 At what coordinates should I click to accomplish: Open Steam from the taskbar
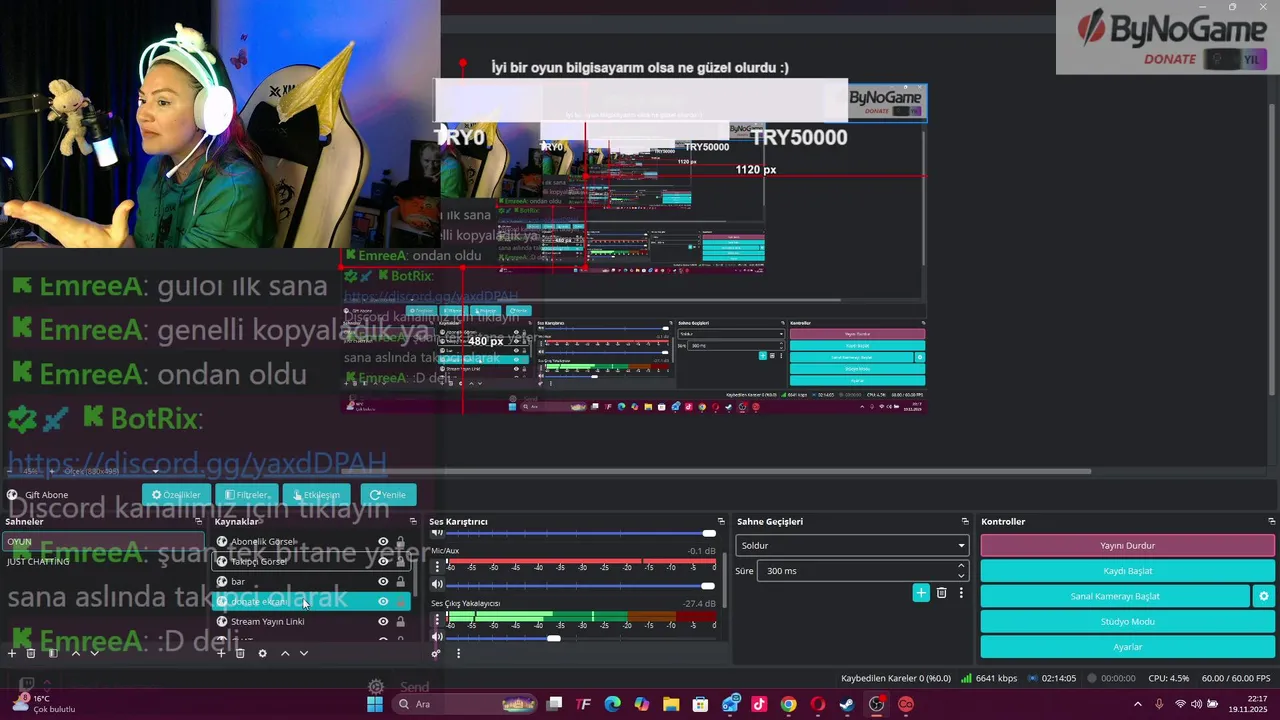847,704
